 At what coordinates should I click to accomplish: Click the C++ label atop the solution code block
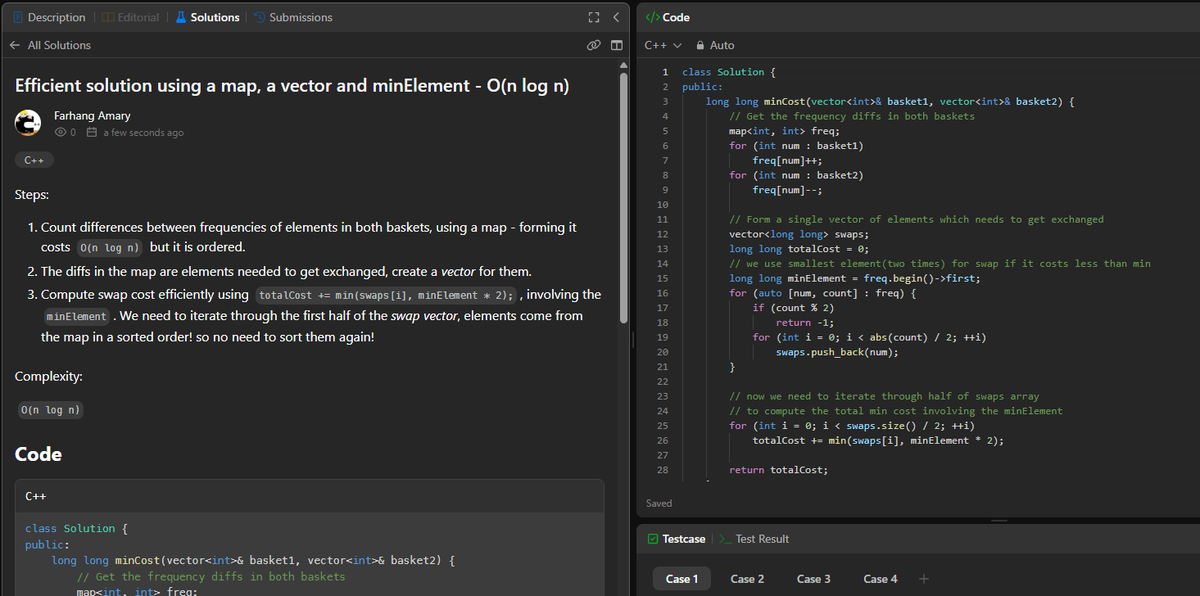tap(36, 496)
